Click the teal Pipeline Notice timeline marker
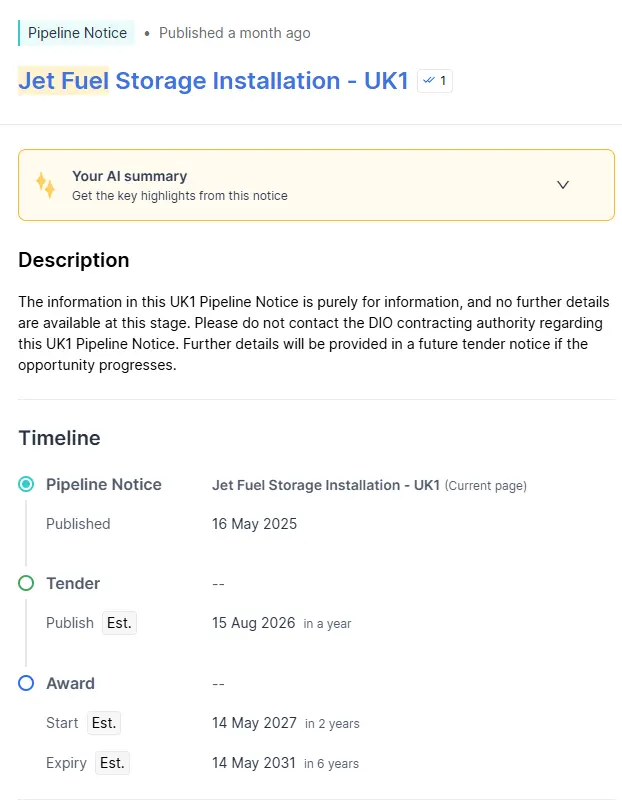Screen dimensions: 622x809 click(26, 484)
